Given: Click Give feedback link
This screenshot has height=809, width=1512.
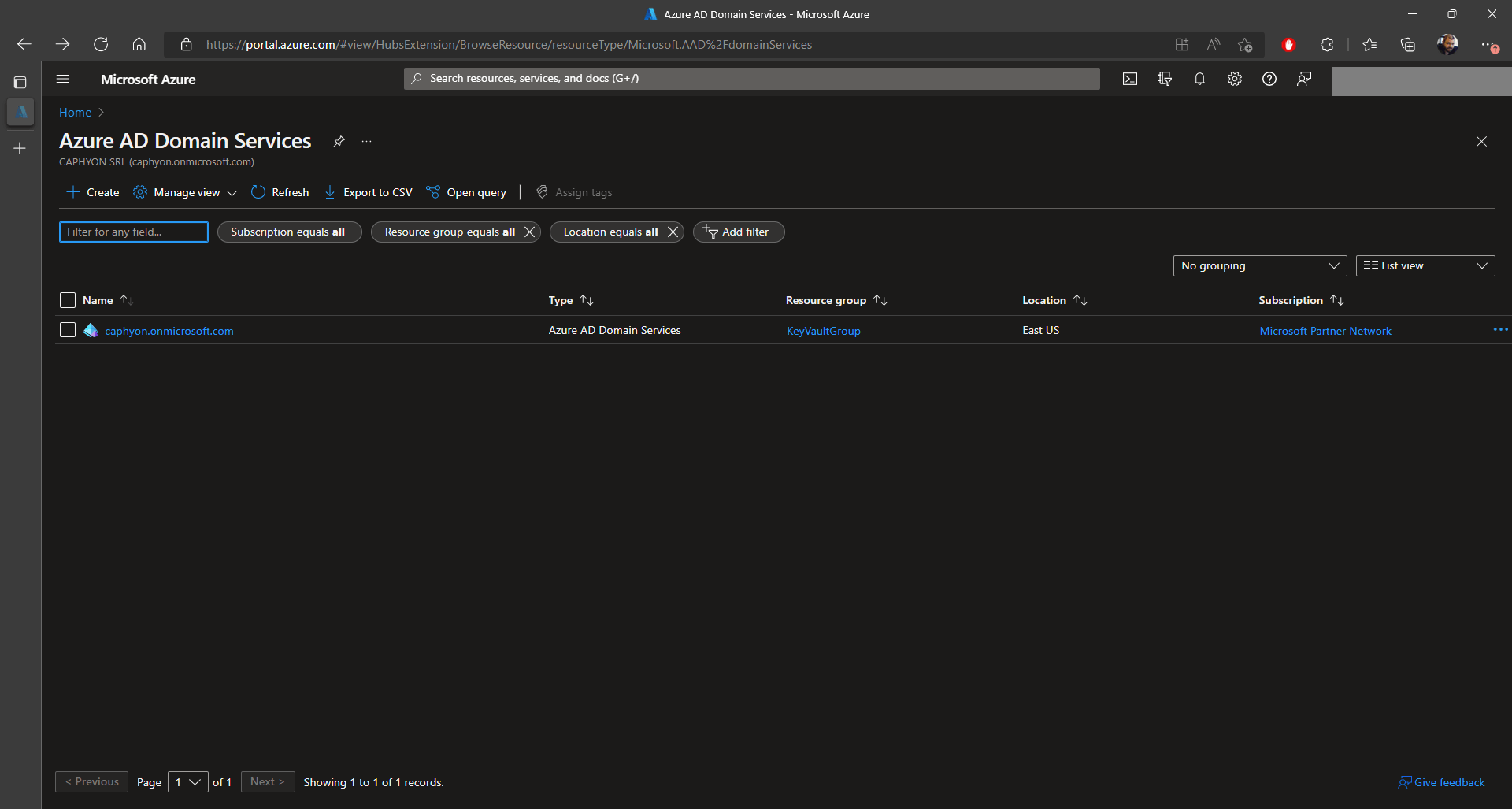Looking at the screenshot, I should click(x=1441, y=782).
